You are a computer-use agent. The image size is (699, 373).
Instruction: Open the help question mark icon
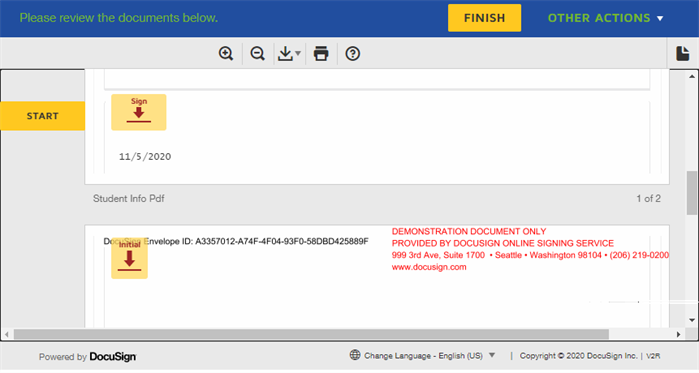[x=353, y=53]
